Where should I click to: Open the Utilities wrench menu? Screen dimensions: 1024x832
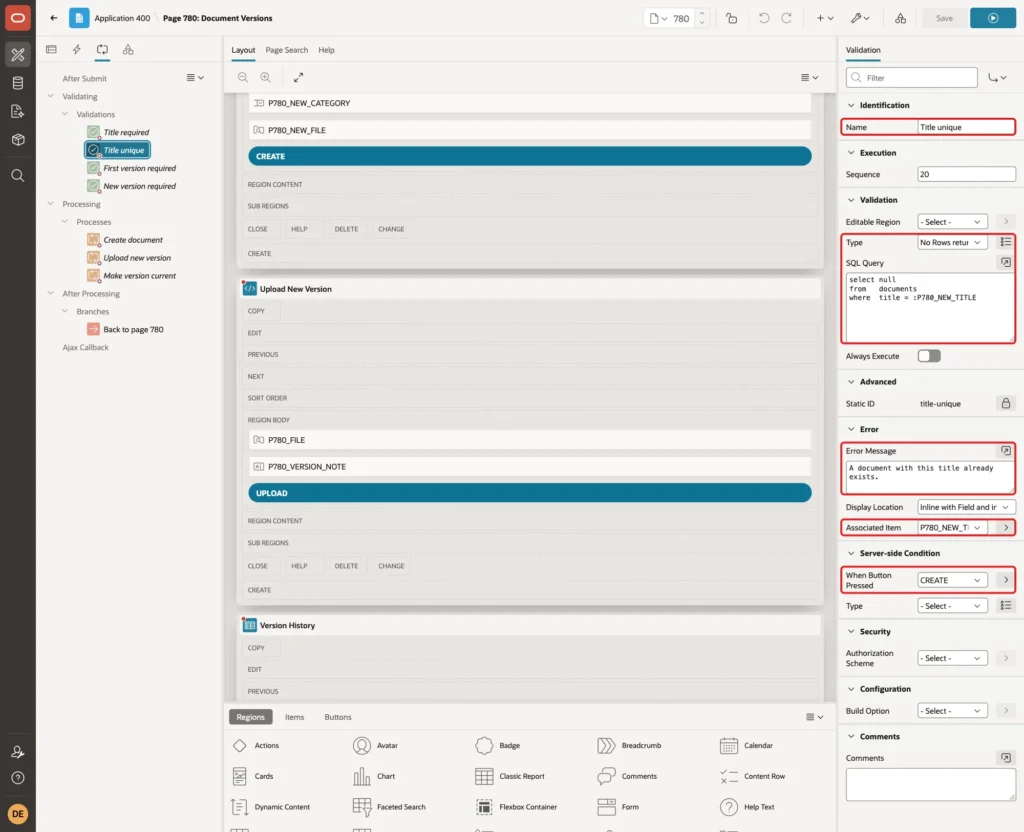860,18
